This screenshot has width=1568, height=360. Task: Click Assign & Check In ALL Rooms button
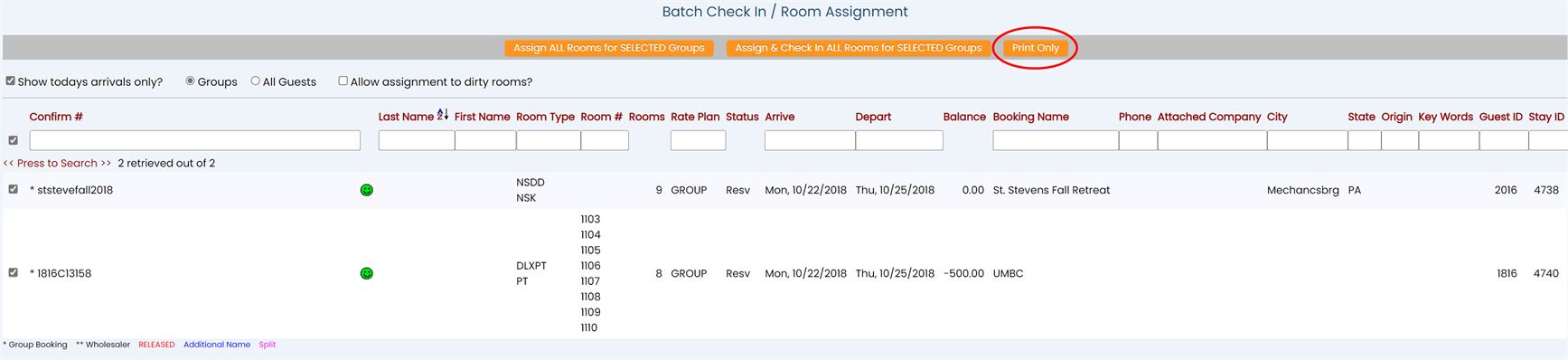[x=859, y=48]
